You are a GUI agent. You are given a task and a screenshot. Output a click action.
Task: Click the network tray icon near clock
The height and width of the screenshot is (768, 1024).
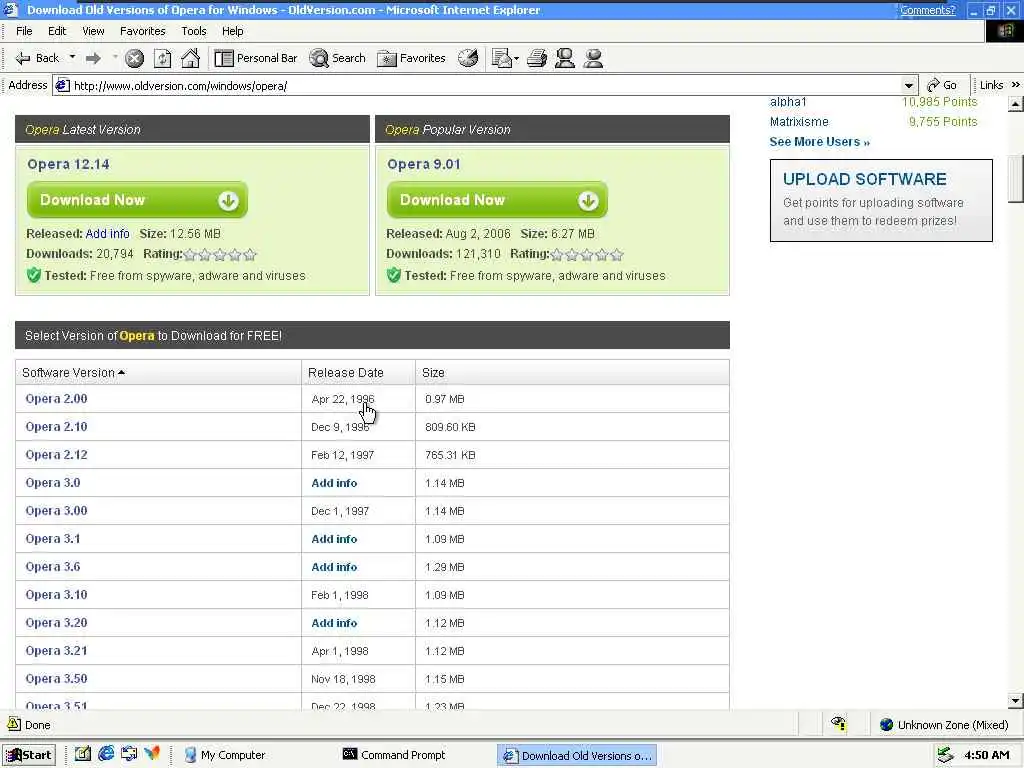coord(945,756)
